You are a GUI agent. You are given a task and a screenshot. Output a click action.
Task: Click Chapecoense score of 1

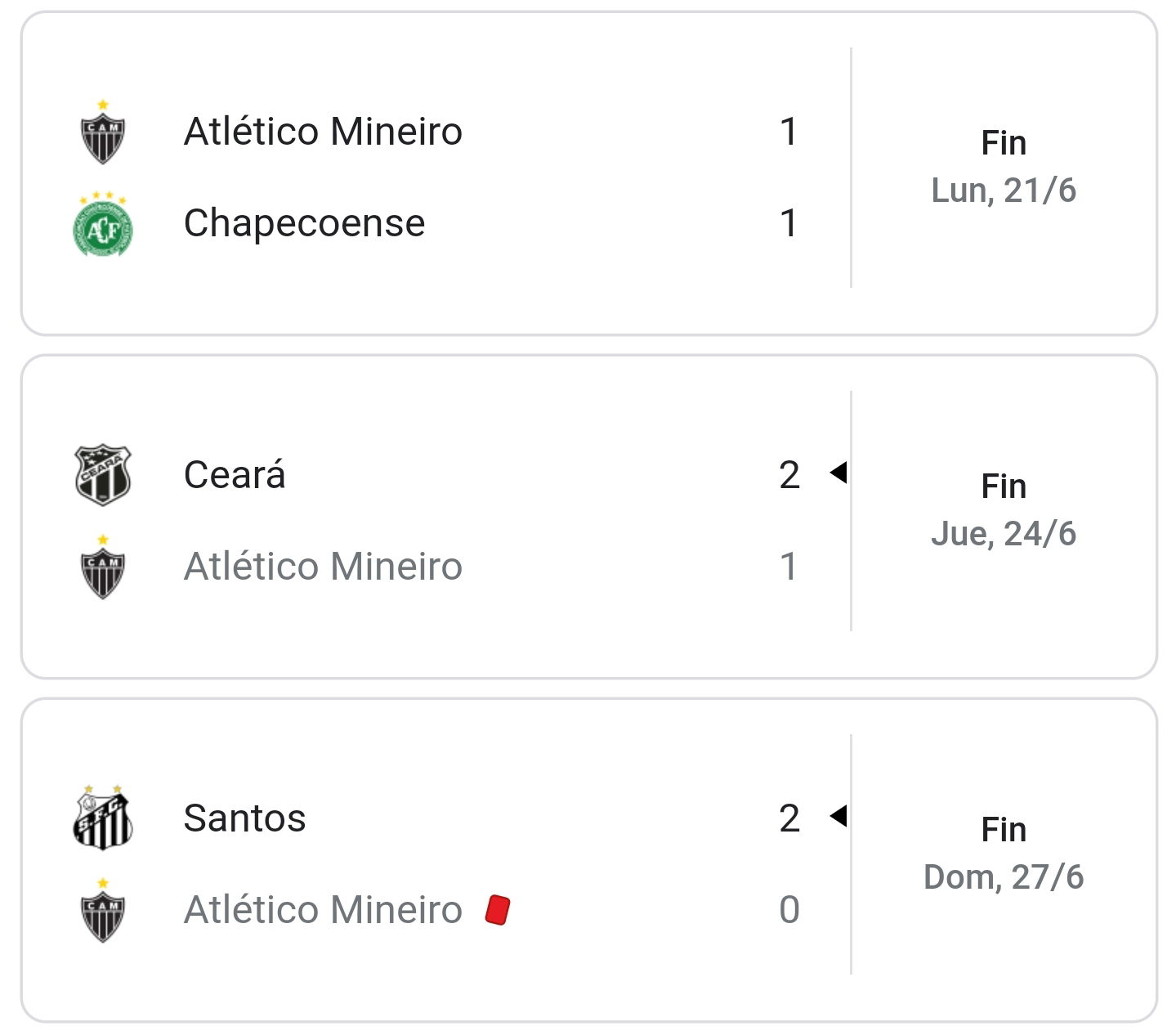789,223
